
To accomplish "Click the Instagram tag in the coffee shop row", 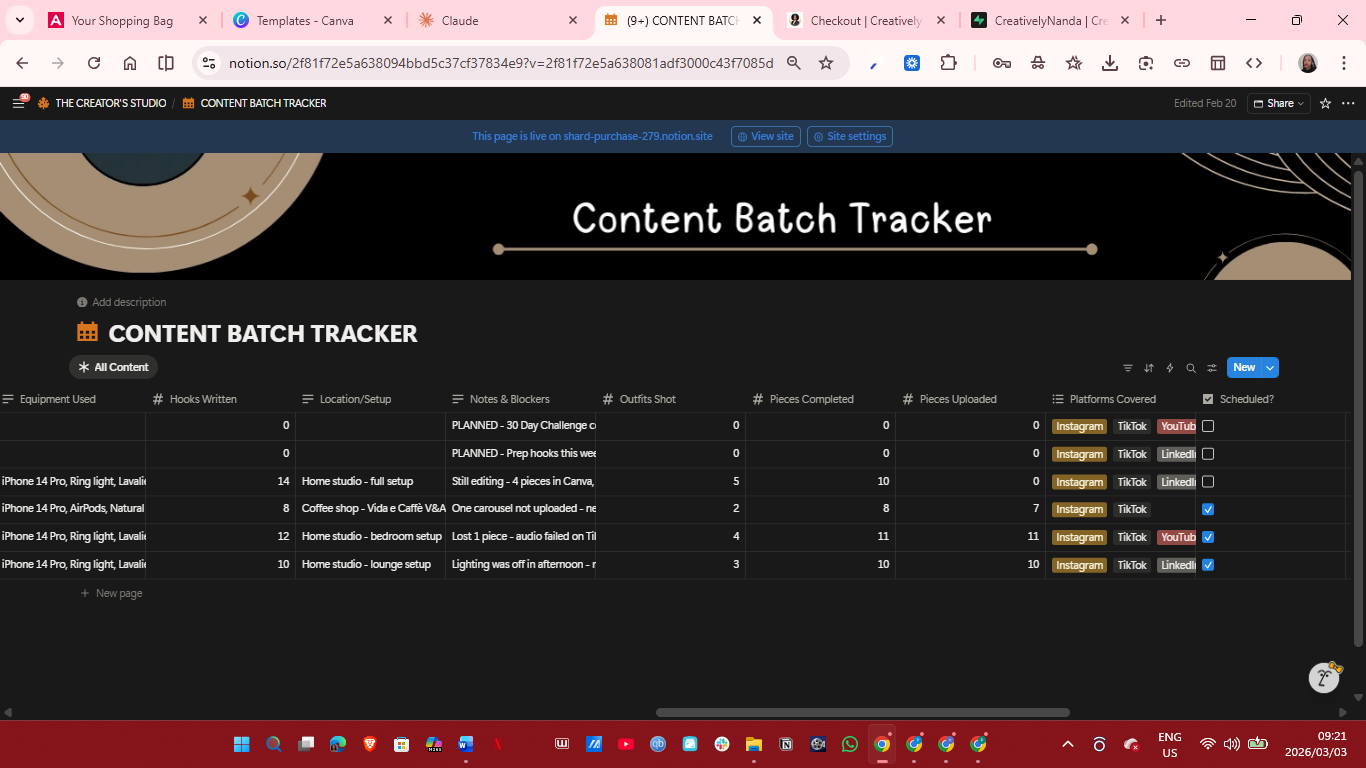I will click(1079, 509).
